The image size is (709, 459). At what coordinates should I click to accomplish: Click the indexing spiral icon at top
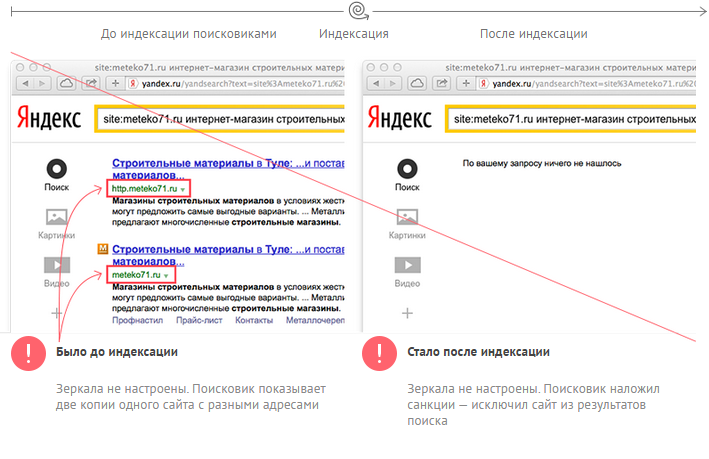359,10
